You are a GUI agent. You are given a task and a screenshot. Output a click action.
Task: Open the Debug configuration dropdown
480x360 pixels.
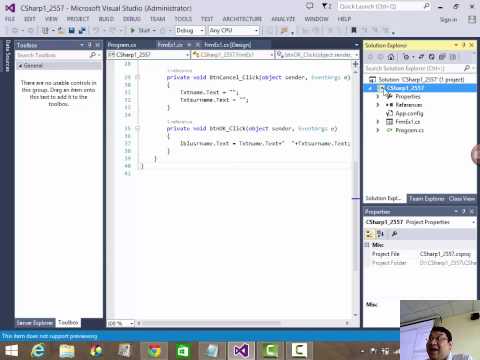pos(190,30)
